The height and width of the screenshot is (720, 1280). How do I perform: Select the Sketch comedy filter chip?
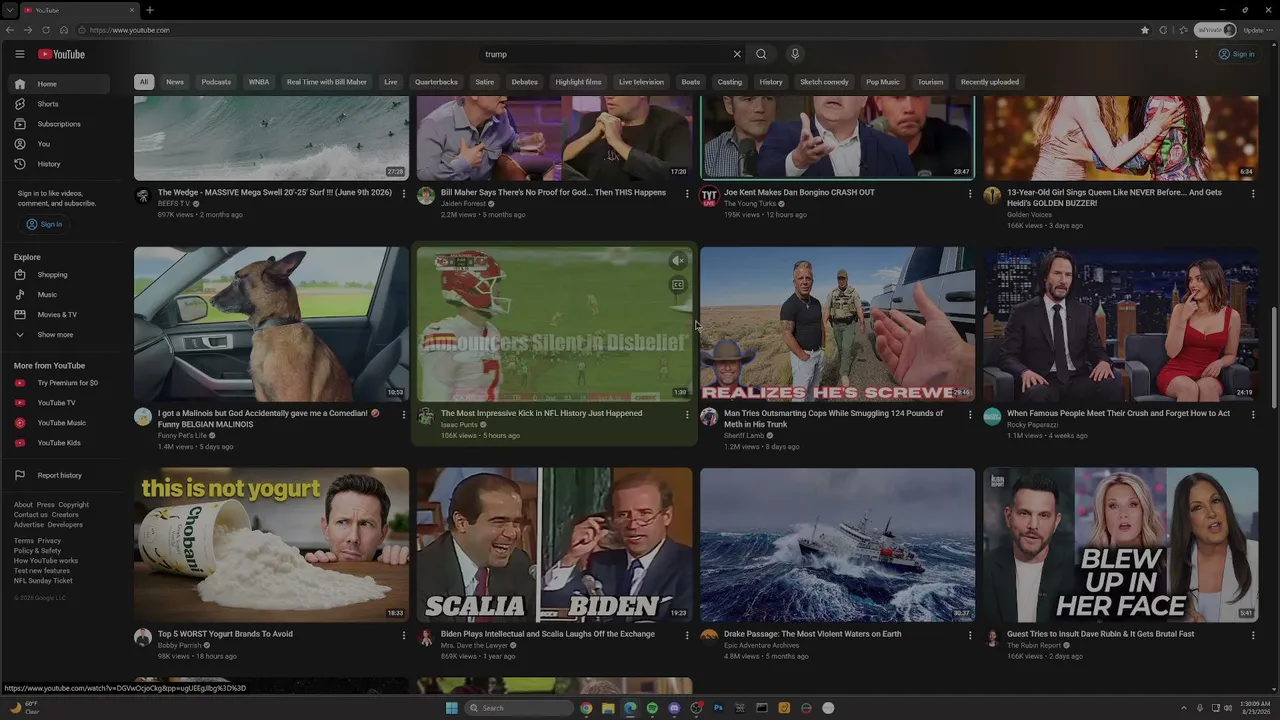[824, 82]
